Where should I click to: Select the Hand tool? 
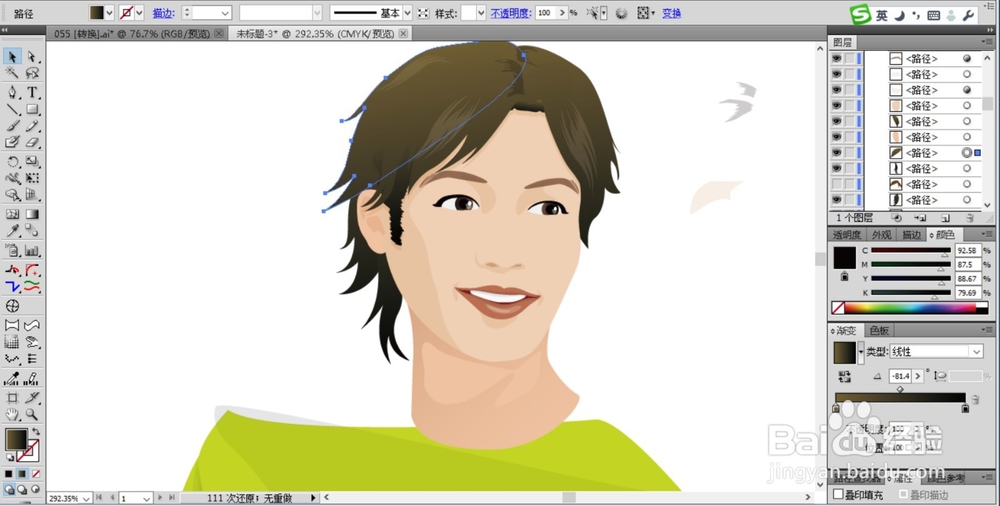click(12, 414)
